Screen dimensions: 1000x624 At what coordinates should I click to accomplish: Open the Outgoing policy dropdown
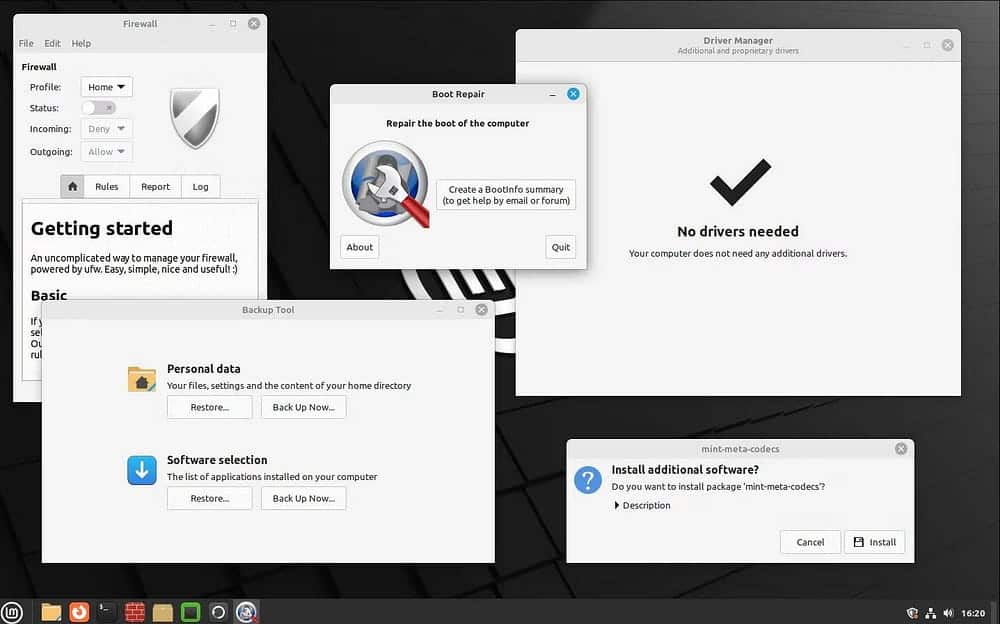[x=106, y=151]
